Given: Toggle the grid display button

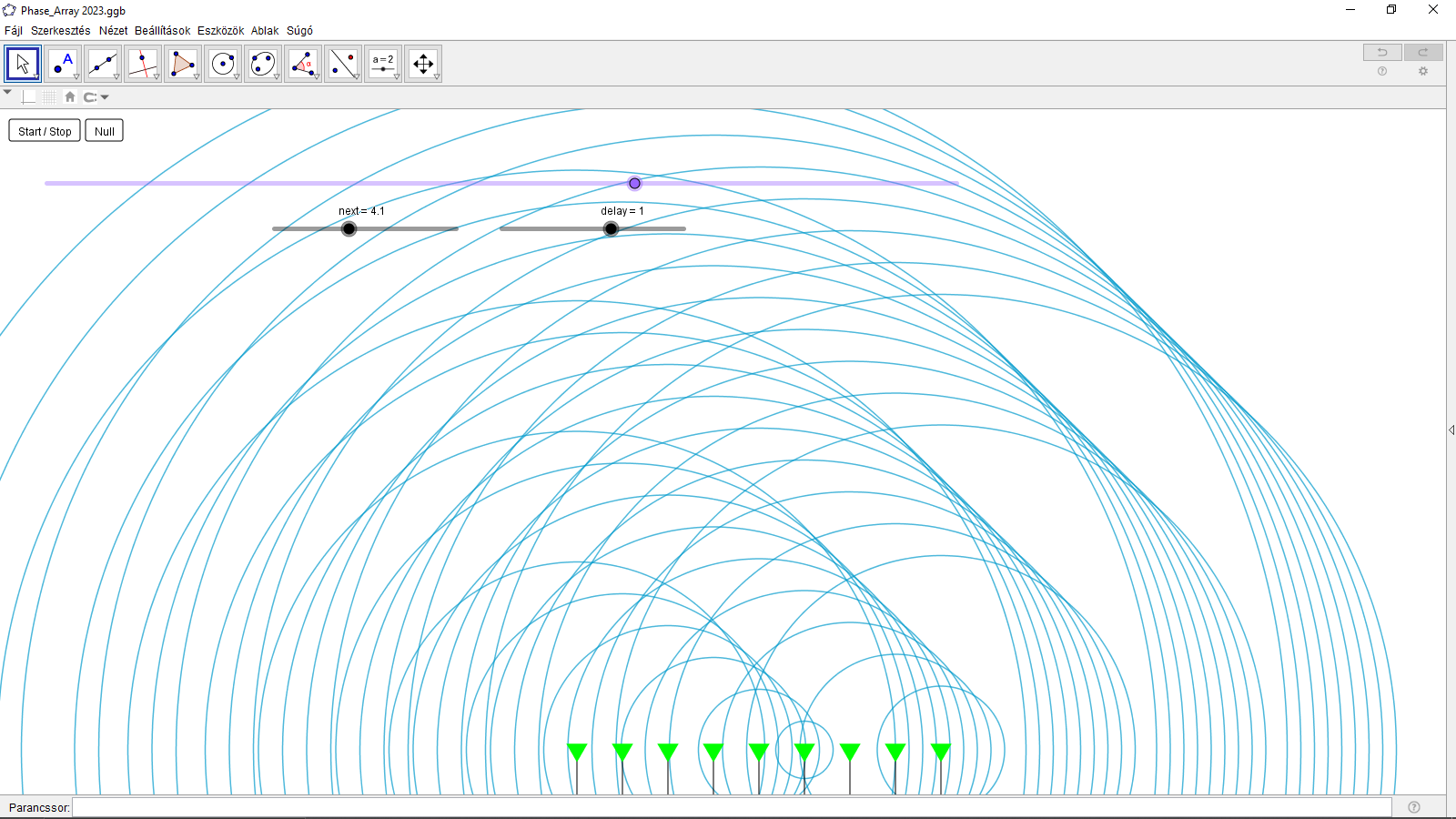Looking at the screenshot, I should point(49,97).
